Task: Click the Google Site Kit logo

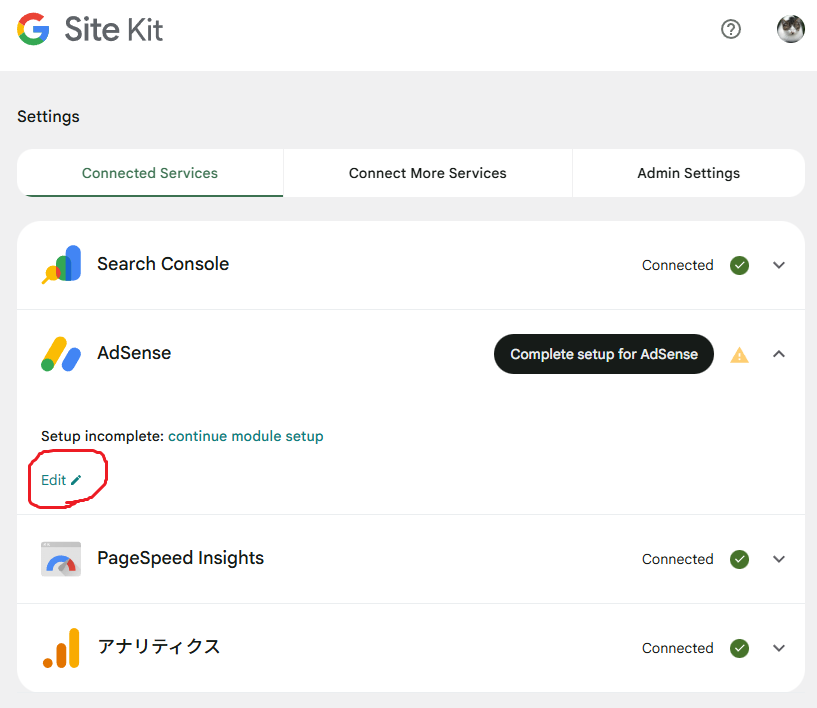Action: click(90, 30)
